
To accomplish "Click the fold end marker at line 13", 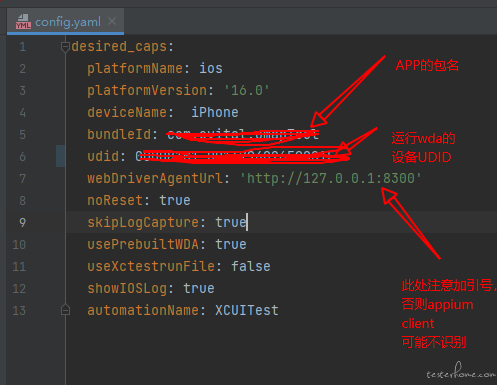I will coord(65,310).
